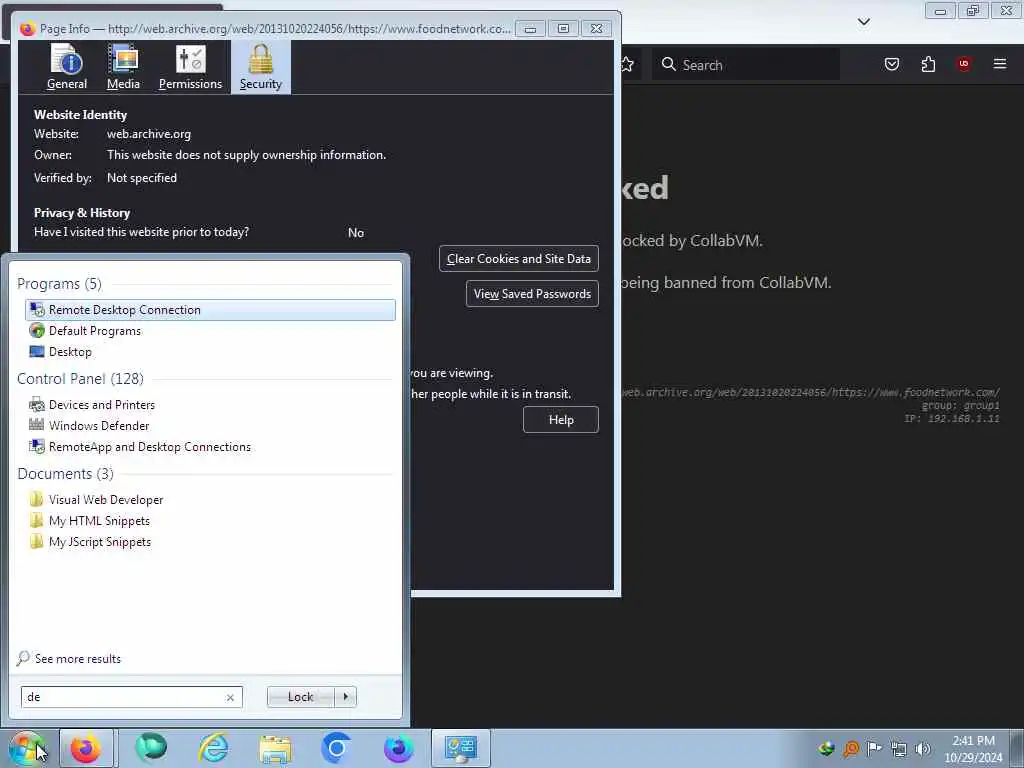Open Devices and Printers result
1024x768 pixels.
point(210,405)
